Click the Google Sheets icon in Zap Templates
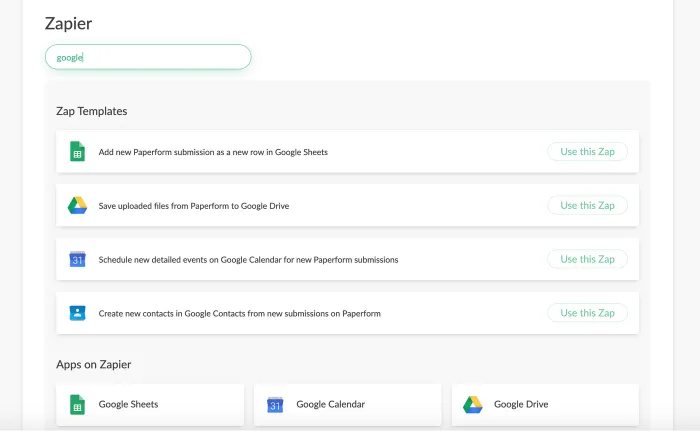The width and height of the screenshot is (700, 431). (x=77, y=152)
